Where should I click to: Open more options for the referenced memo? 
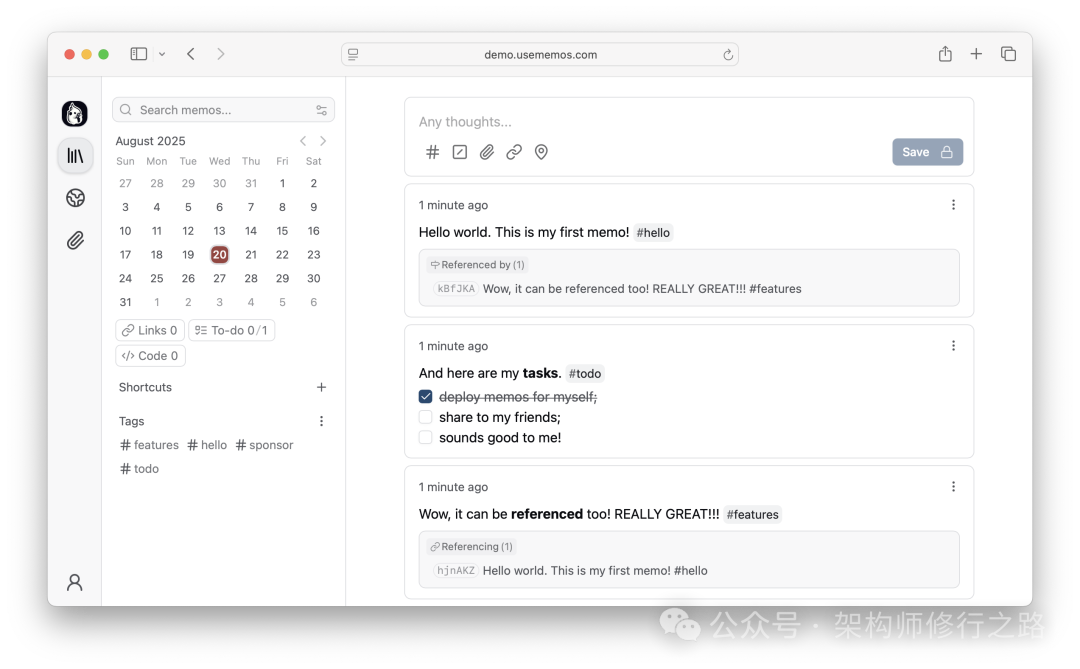coord(953,486)
